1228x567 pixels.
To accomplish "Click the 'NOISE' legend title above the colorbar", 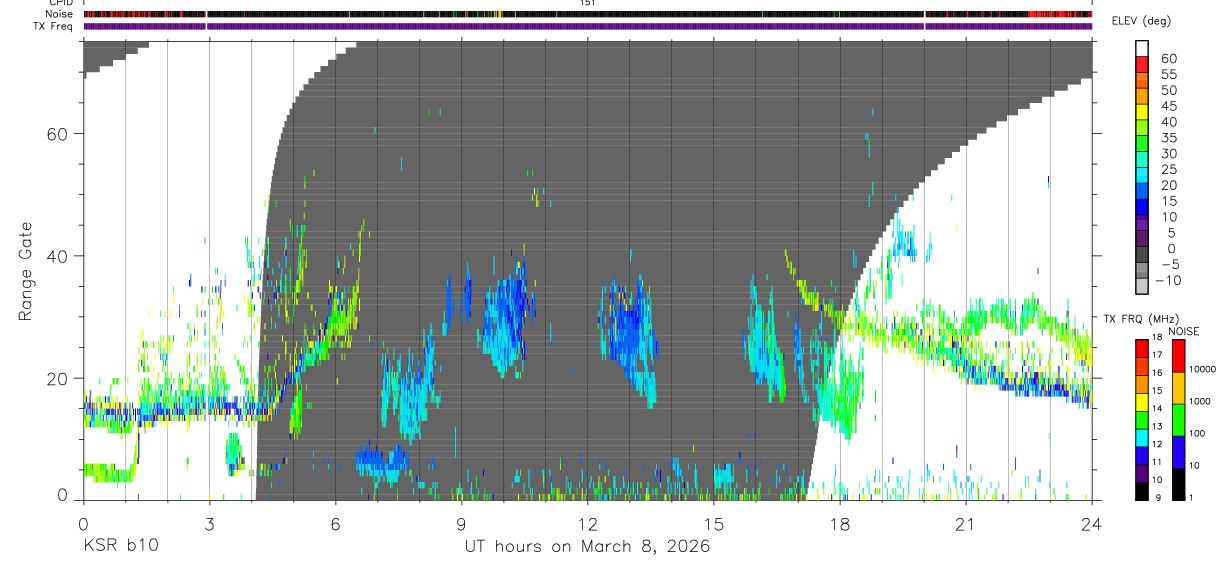I will [x=1183, y=331].
